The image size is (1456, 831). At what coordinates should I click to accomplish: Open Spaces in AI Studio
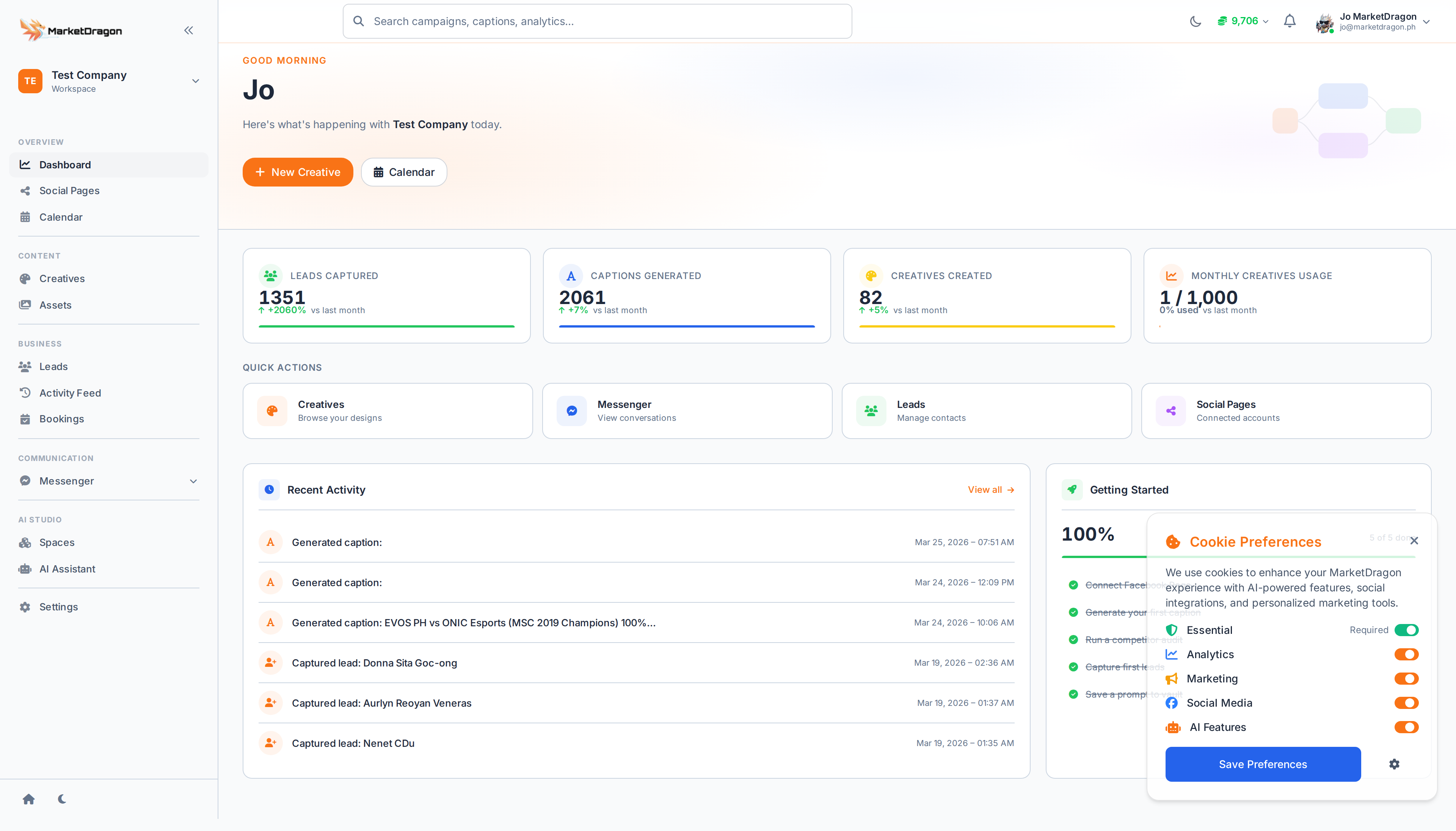109,542
